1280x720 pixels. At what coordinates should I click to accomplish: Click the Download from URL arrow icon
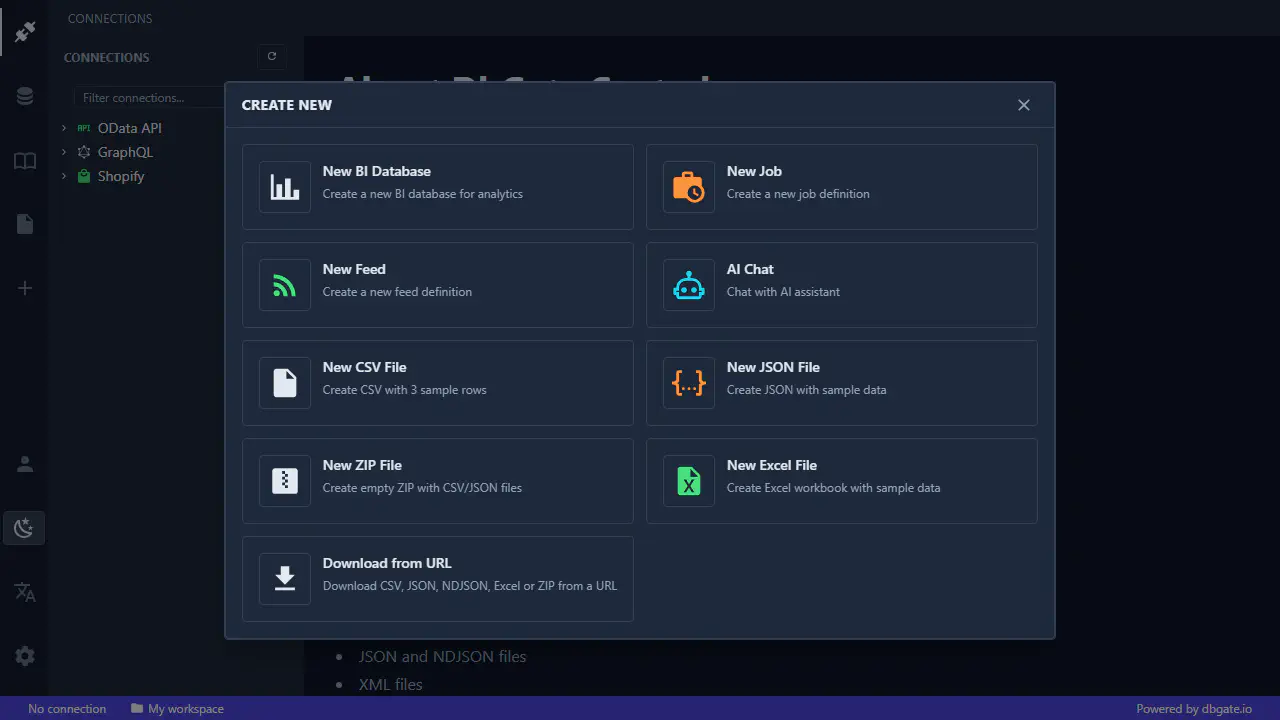point(285,579)
